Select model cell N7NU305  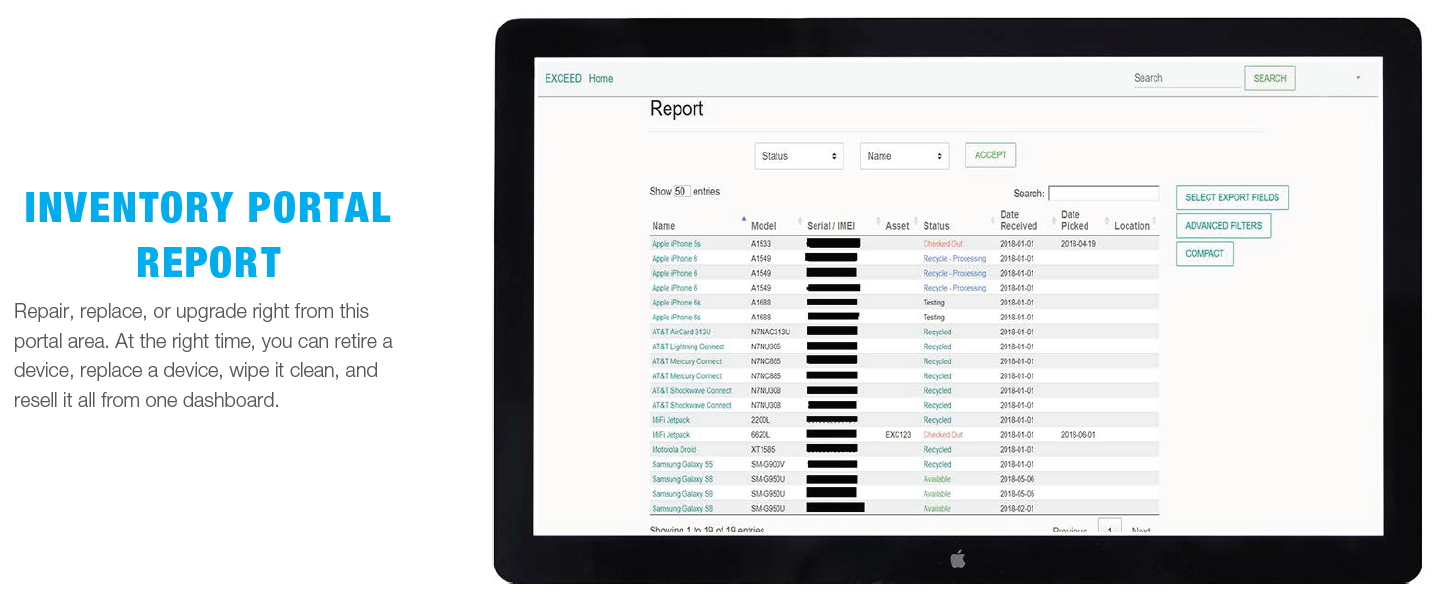(766, 347)
